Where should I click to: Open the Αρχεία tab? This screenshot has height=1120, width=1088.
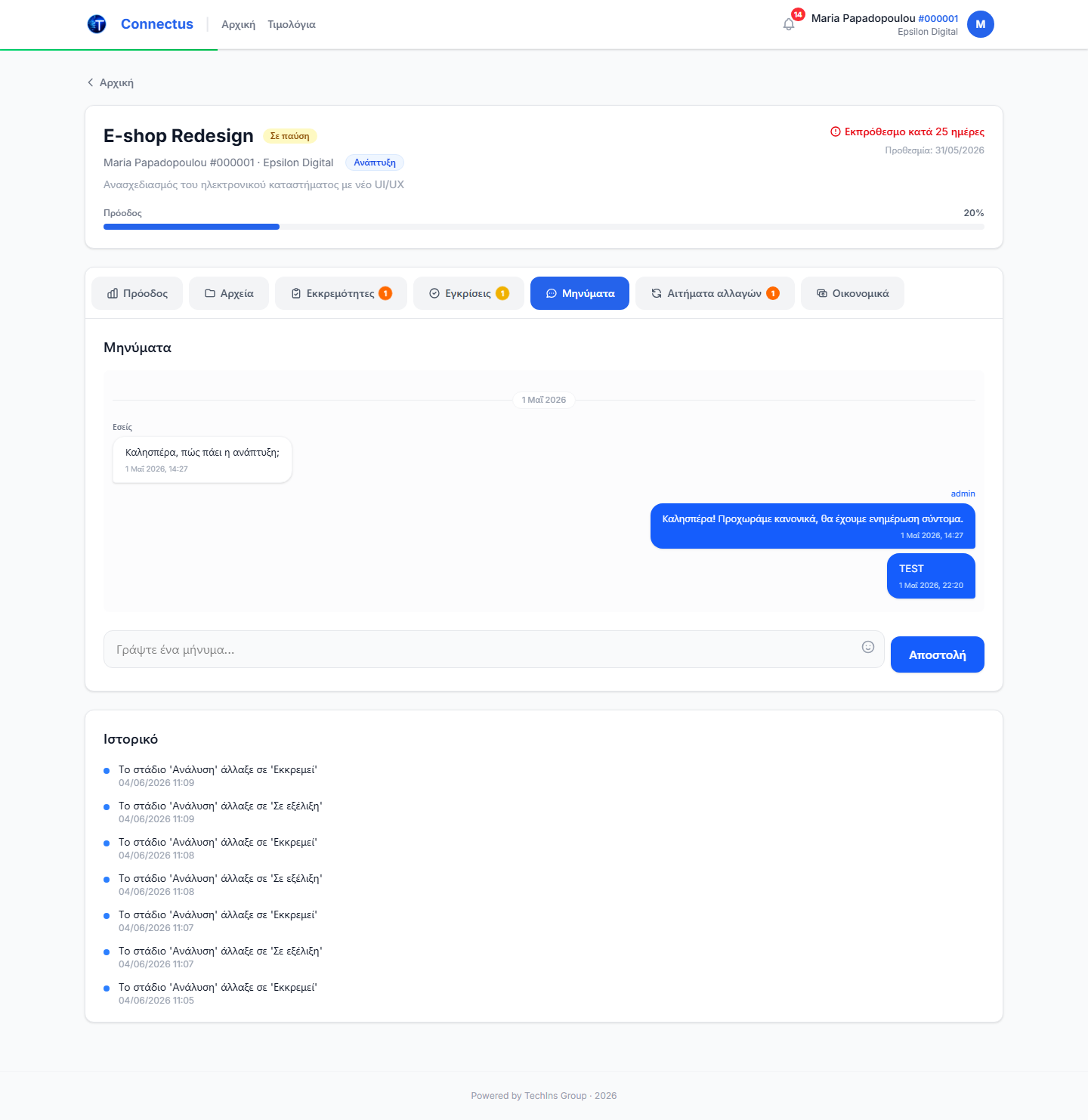[x=229, y=293]
